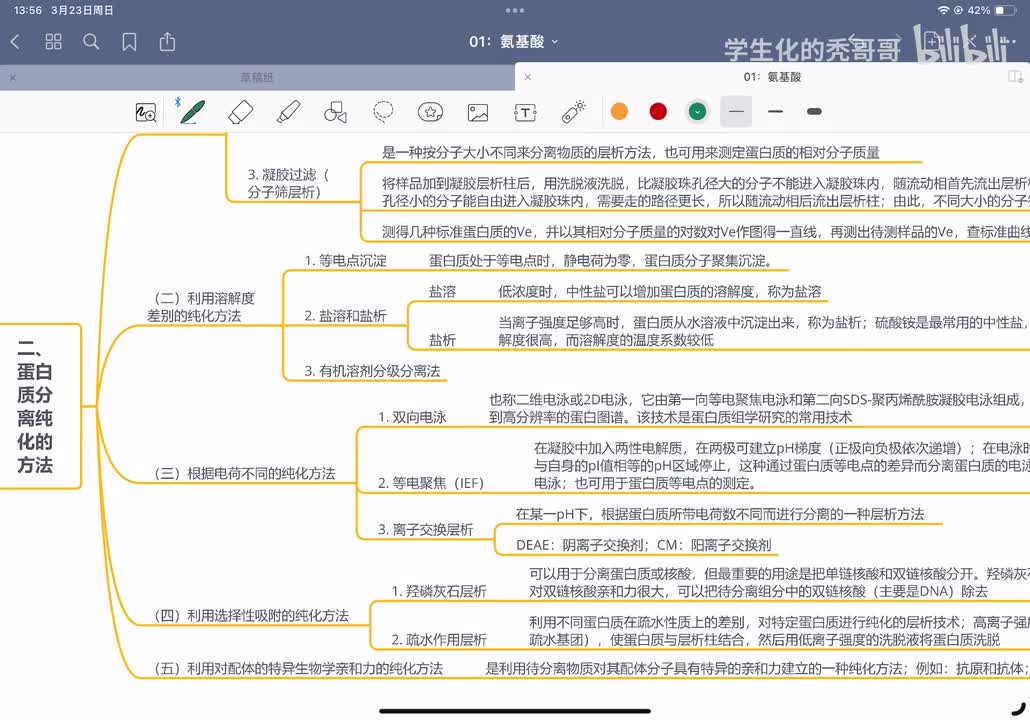The image size is (1030, 720).
Task: Tap the Wi-Fi status icon
Action: pyautogui.click(x=943, y=10)
